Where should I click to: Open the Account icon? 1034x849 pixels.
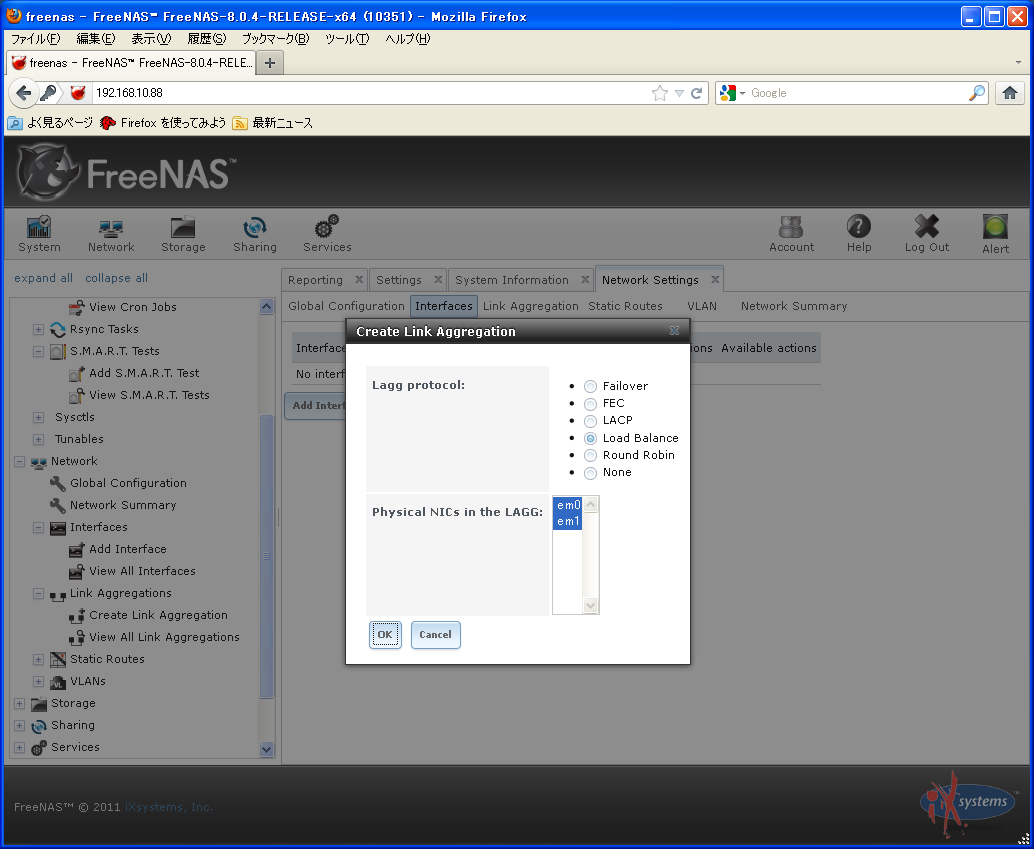coord(791,234)
